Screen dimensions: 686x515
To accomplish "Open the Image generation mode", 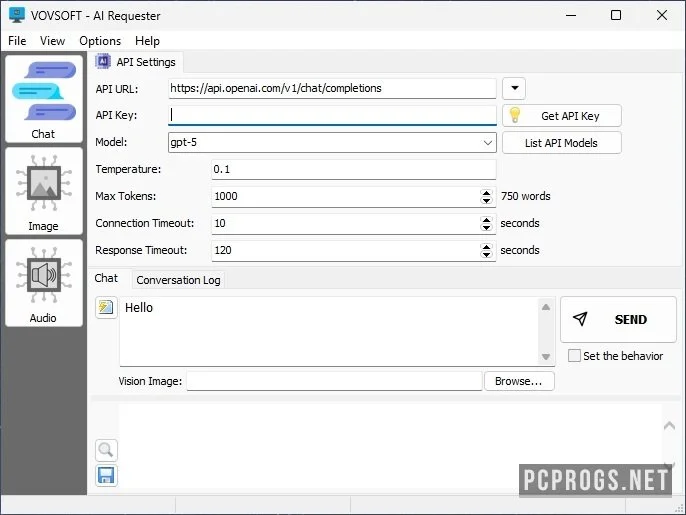I will 44,191.
